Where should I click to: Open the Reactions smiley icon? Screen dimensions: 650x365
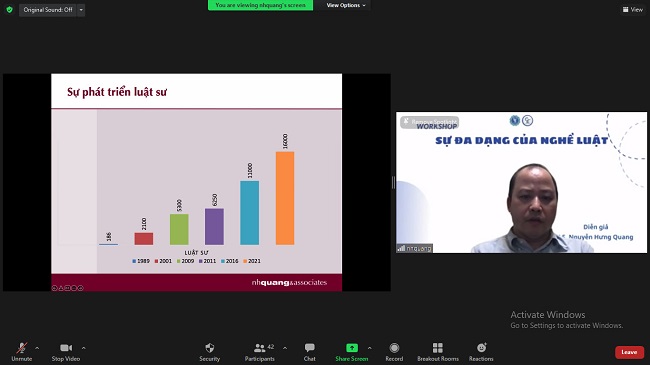[x=481, y=348]
